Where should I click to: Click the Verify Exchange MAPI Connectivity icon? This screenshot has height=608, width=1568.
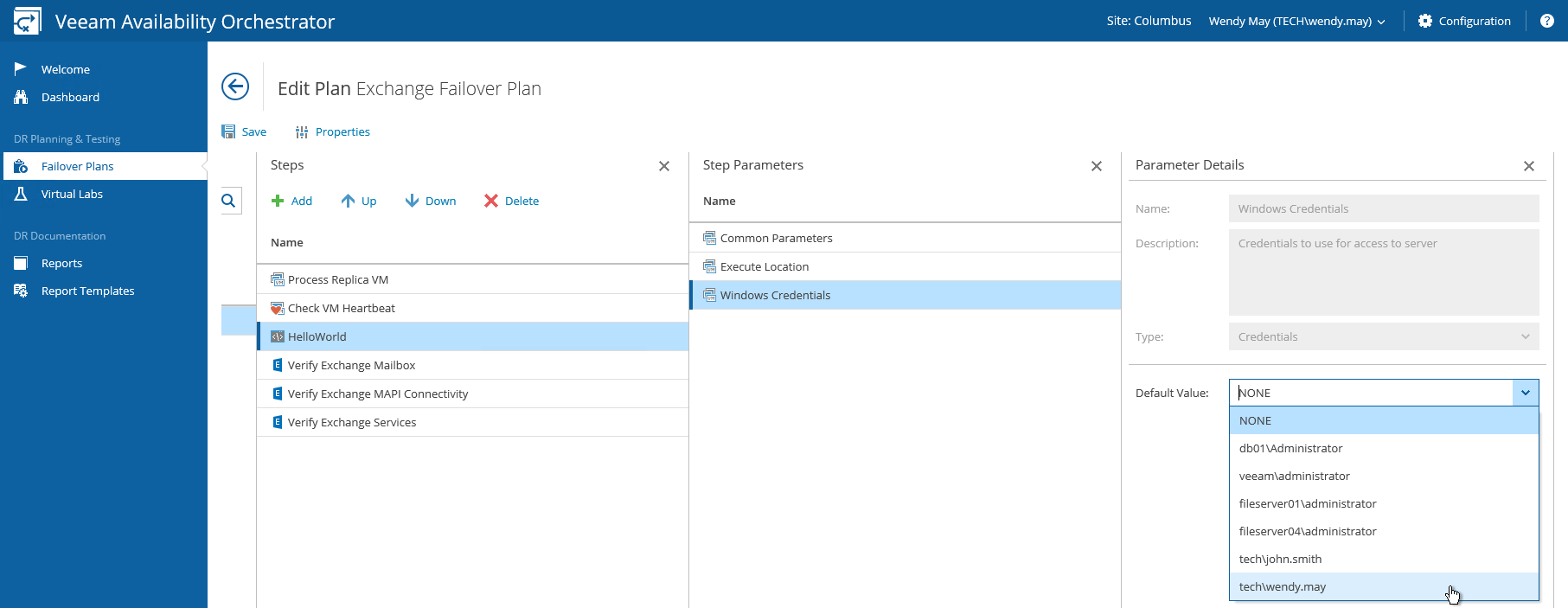tap(278, 394)
